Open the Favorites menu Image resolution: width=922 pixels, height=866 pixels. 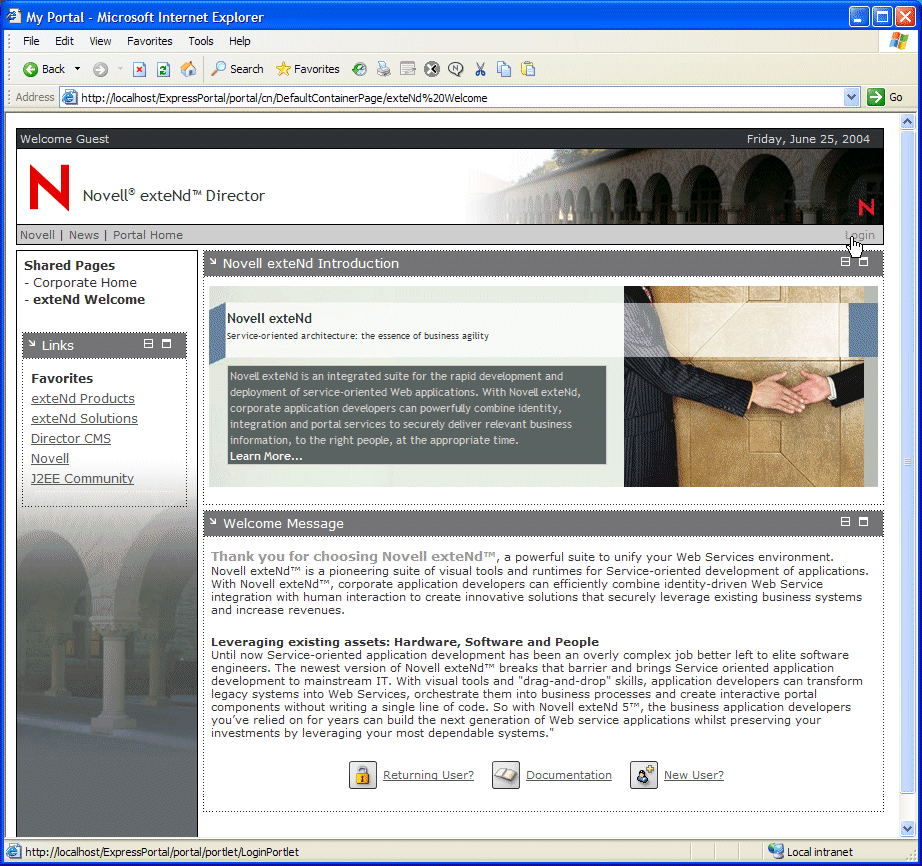click(x=149, y=41)
